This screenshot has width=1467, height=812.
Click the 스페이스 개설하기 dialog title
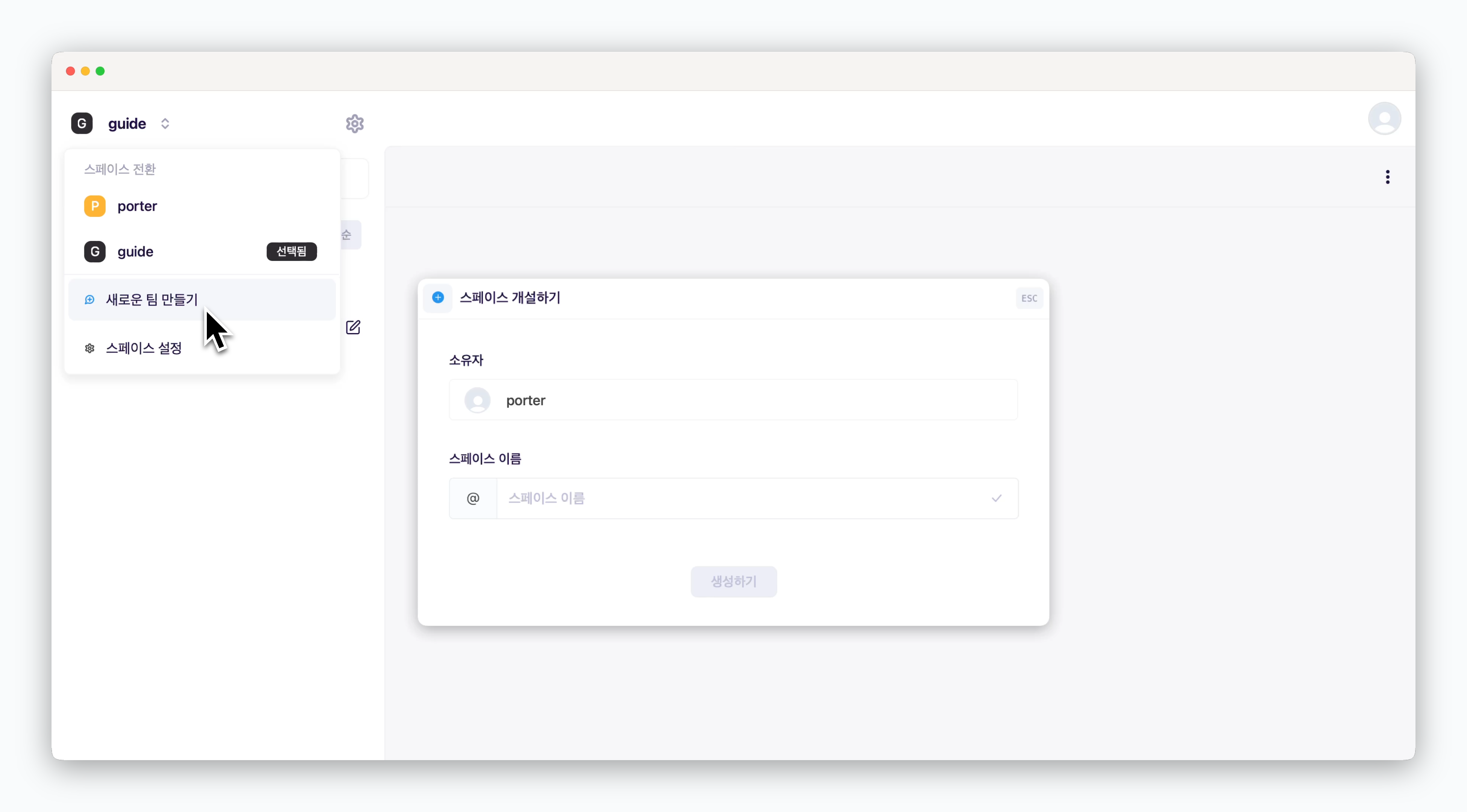point(510,297)
